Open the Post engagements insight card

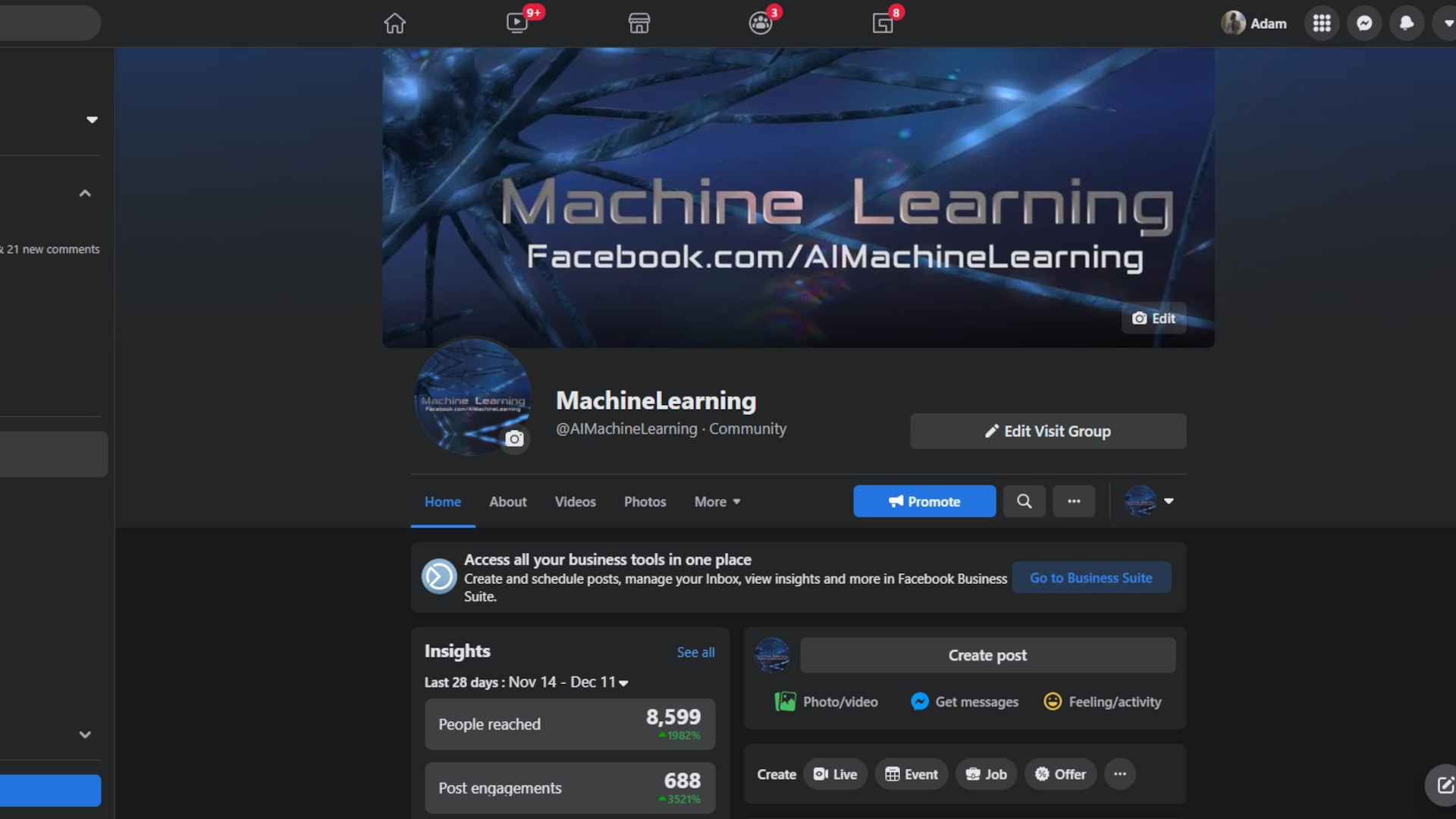(570, 788)
